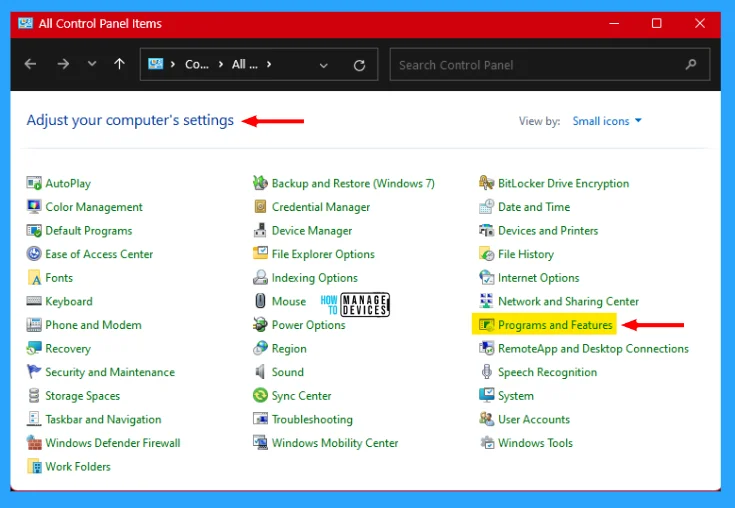Open the File History link

(525, 254)
